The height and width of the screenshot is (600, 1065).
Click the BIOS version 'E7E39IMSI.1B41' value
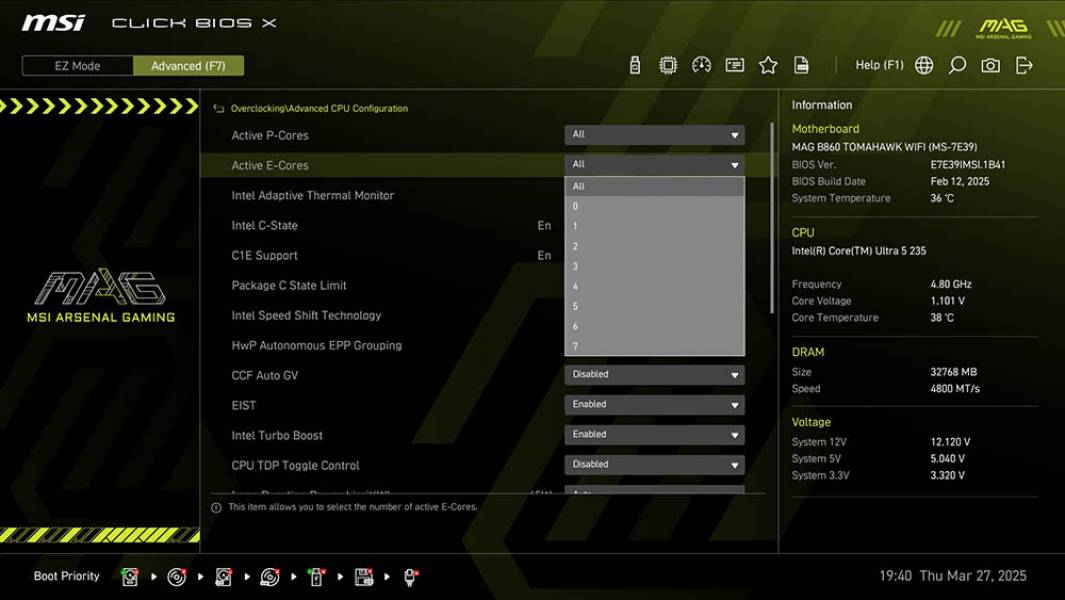[968, 164]
